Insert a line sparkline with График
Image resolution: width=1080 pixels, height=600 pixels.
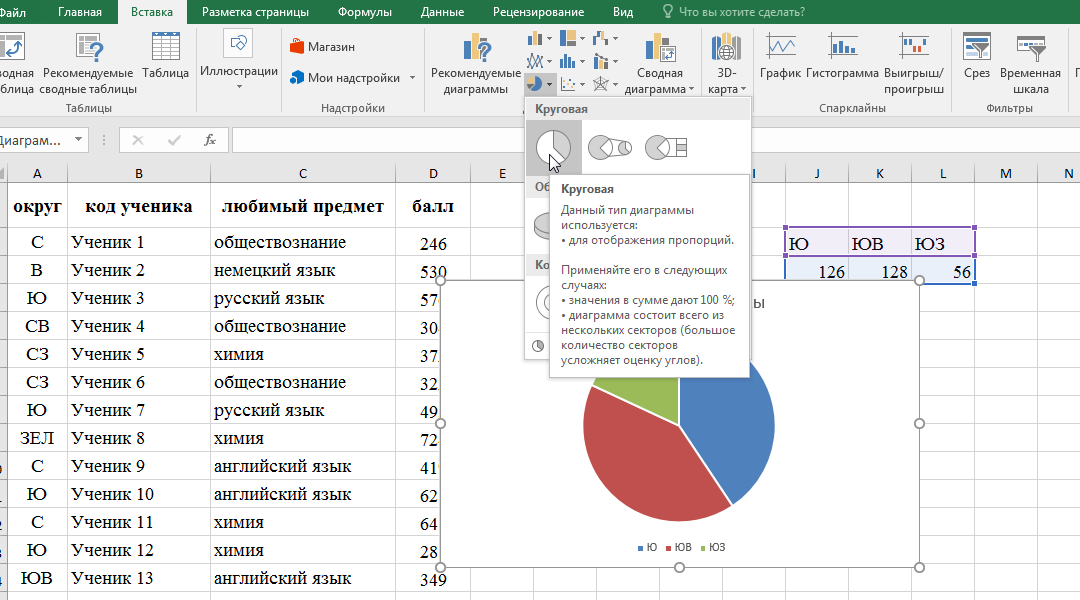(x=780, y=56)
